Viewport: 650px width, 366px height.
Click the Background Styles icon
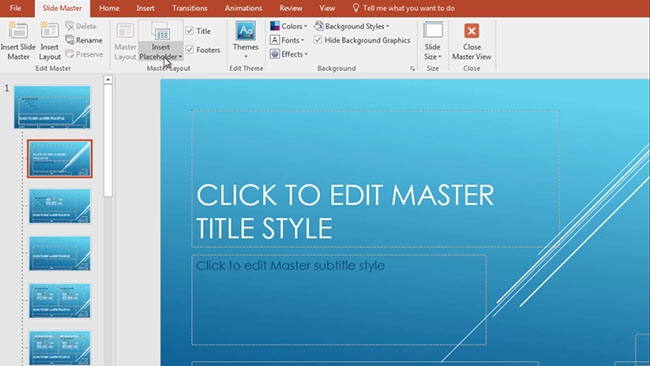(x=318, y=26)
